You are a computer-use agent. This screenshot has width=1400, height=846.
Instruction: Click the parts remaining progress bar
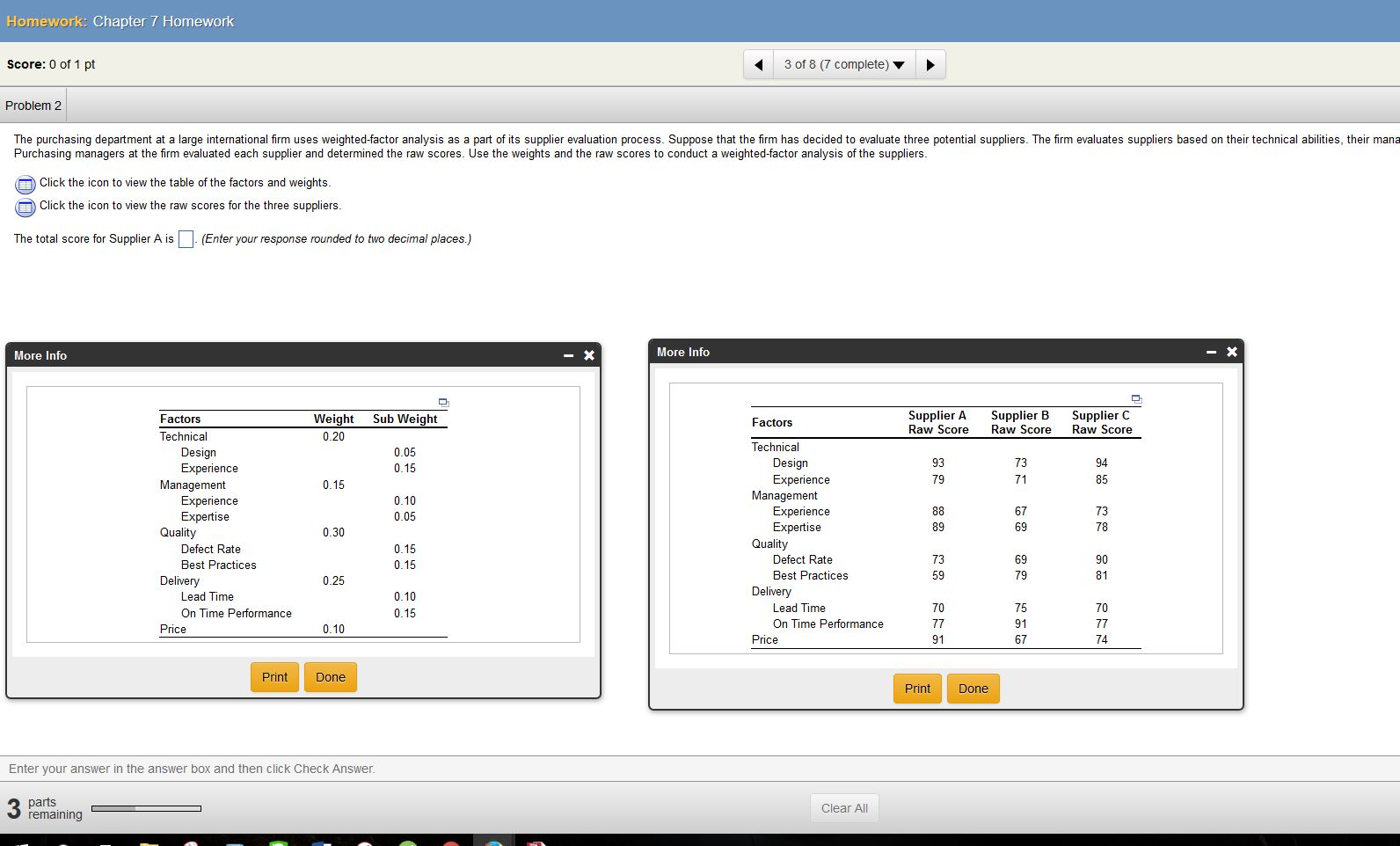pos(146,808)
